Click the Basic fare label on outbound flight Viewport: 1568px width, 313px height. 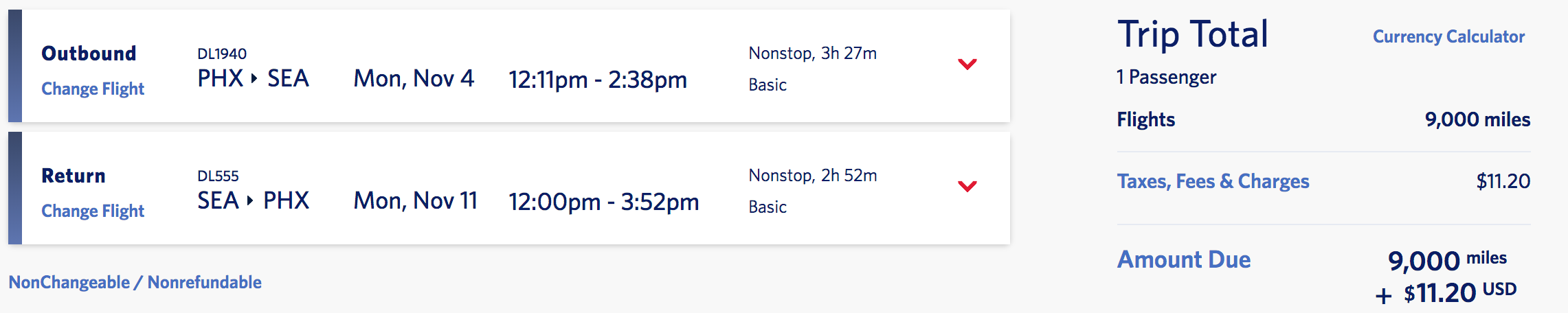(767, 85)
